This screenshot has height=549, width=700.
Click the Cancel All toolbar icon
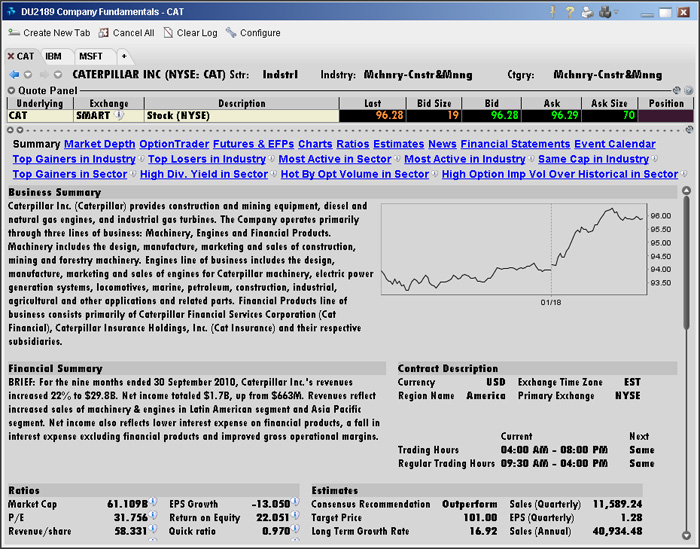[x=104, y=33]
